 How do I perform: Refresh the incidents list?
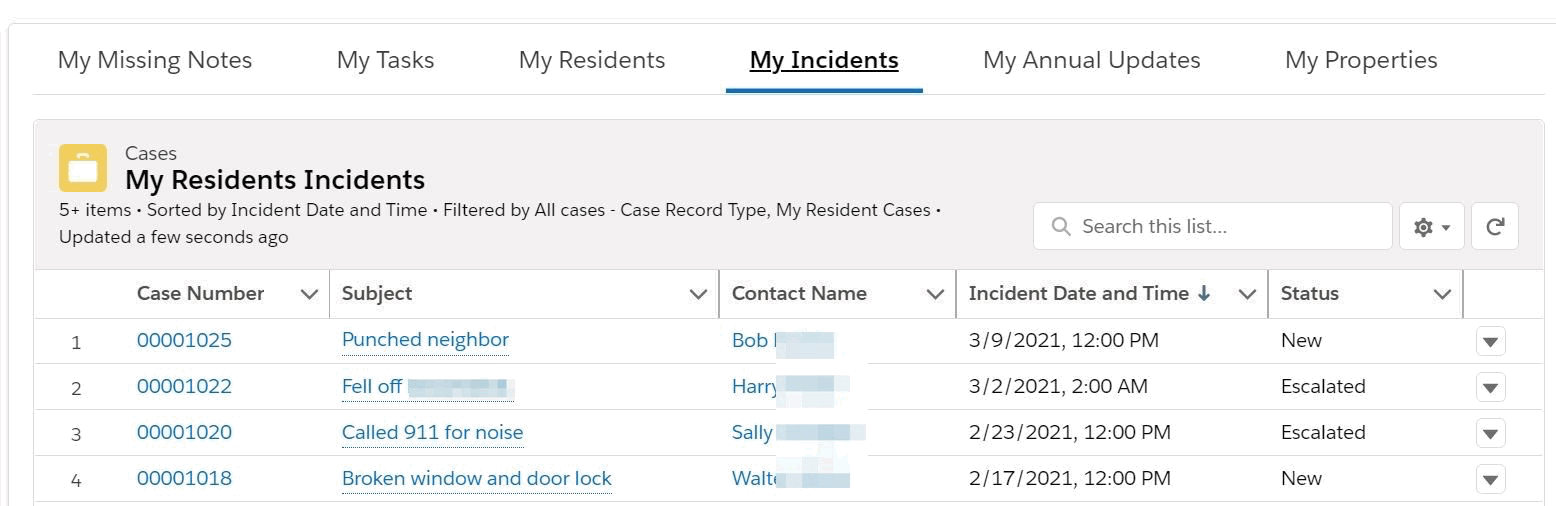[x=1495, y=227]
